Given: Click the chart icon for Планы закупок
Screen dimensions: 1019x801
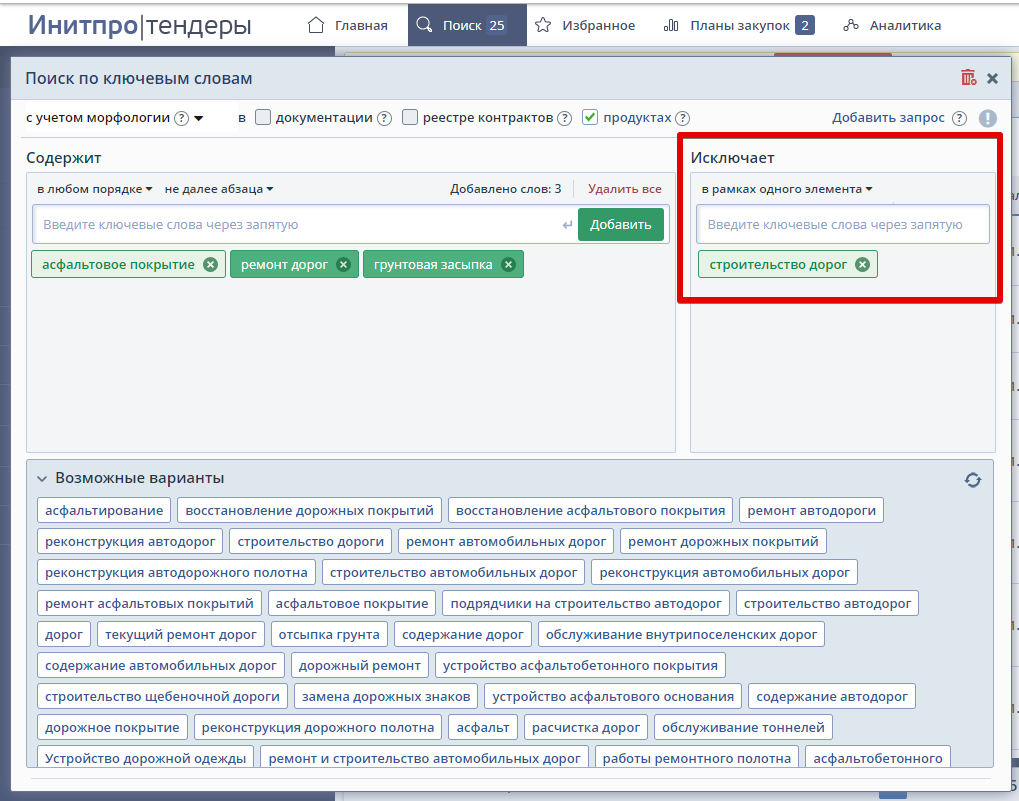Looking at the screenshot, I should pyautogui.click(x=671, y=25).
